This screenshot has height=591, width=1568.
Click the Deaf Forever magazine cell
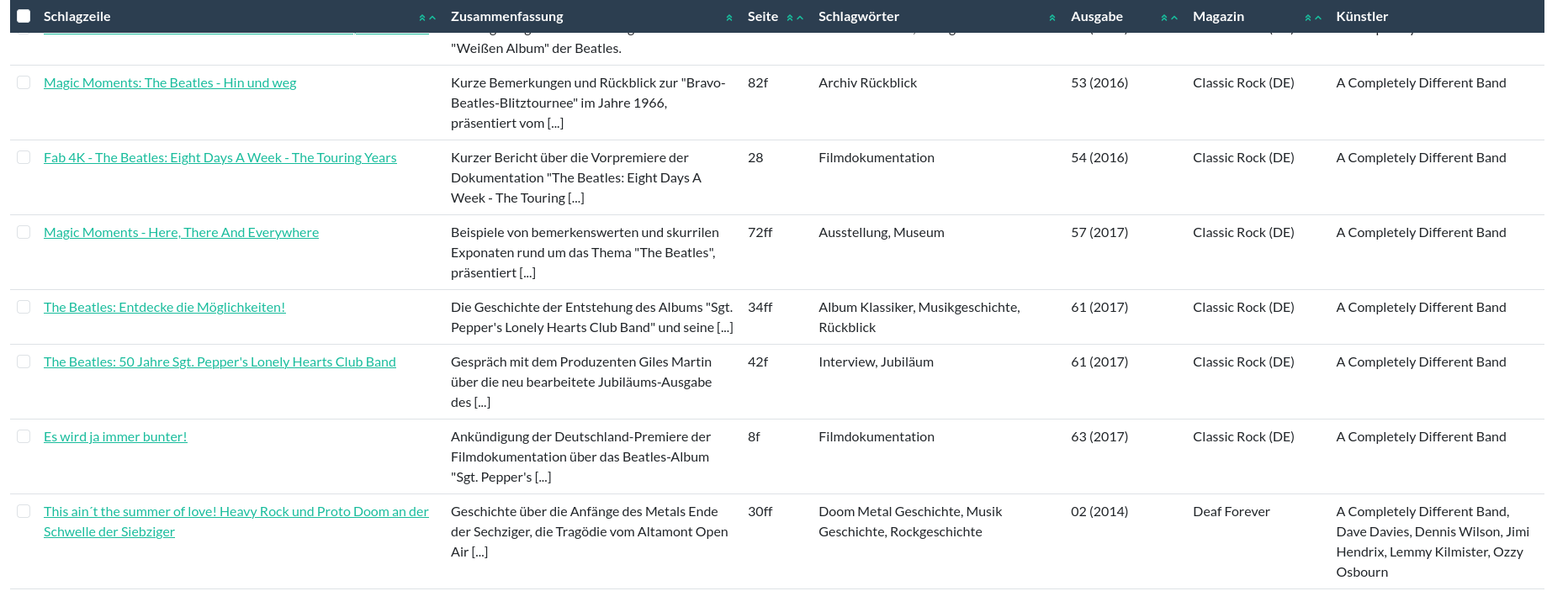click(x=1232, y=511)
